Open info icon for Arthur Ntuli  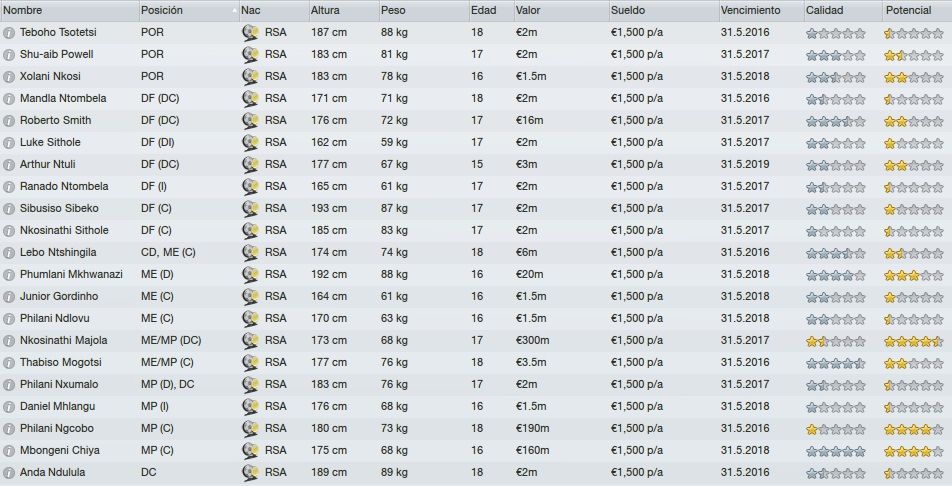pyautogui.click(x=8, y=165)
